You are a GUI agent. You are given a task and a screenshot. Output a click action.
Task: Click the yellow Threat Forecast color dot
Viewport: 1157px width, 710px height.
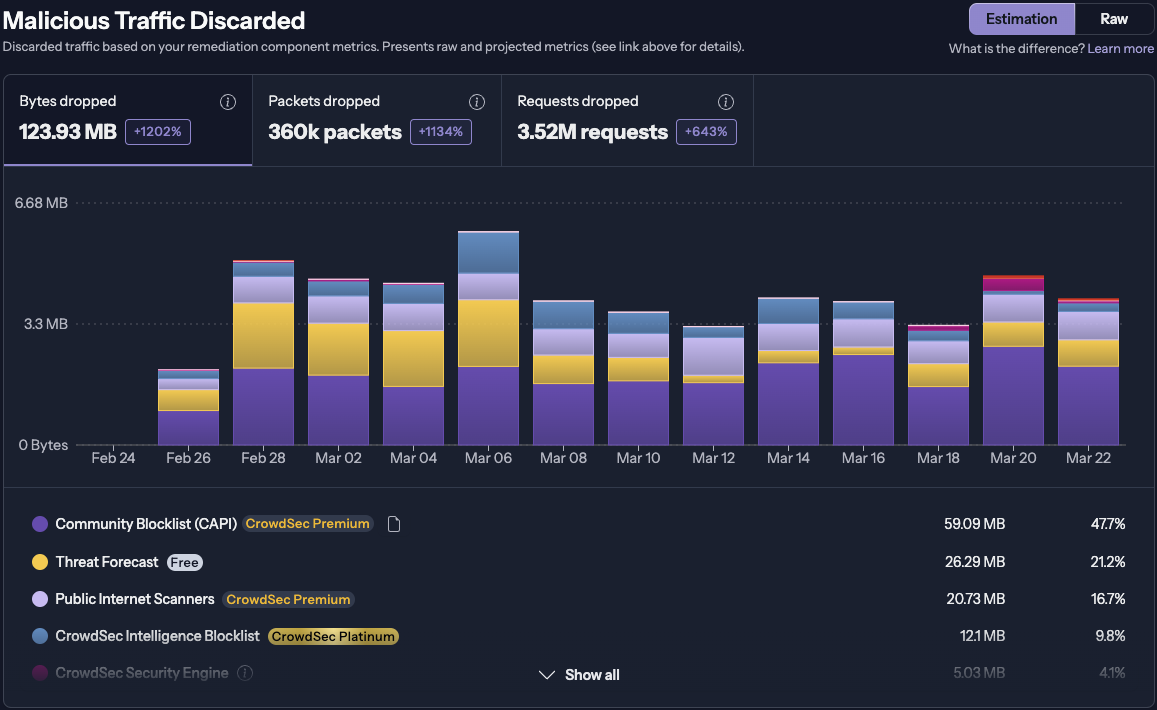[x=40, y=562]
